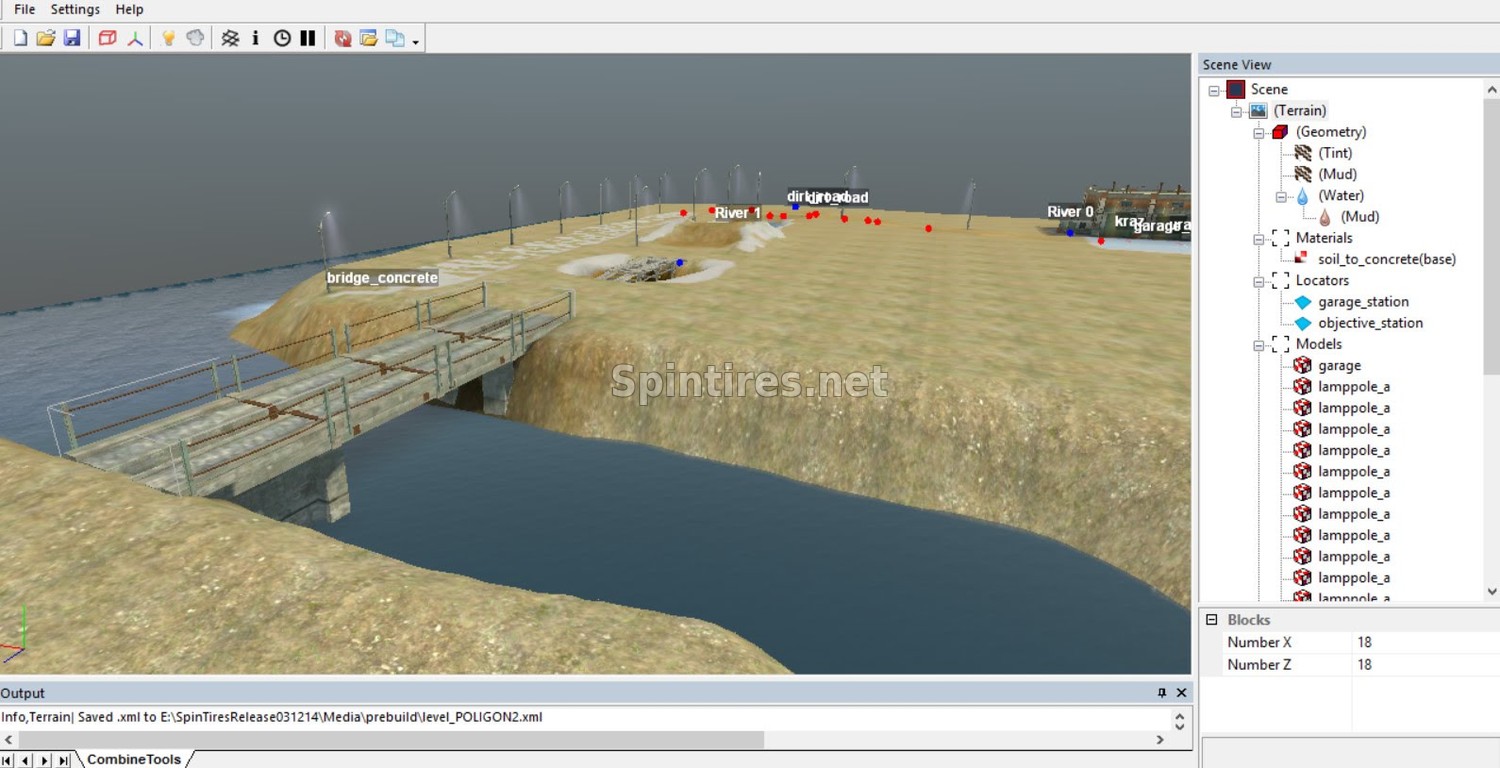Click the Output log down arrow
Screen dimensions: 1500x768
click(x=1180, y=725)
